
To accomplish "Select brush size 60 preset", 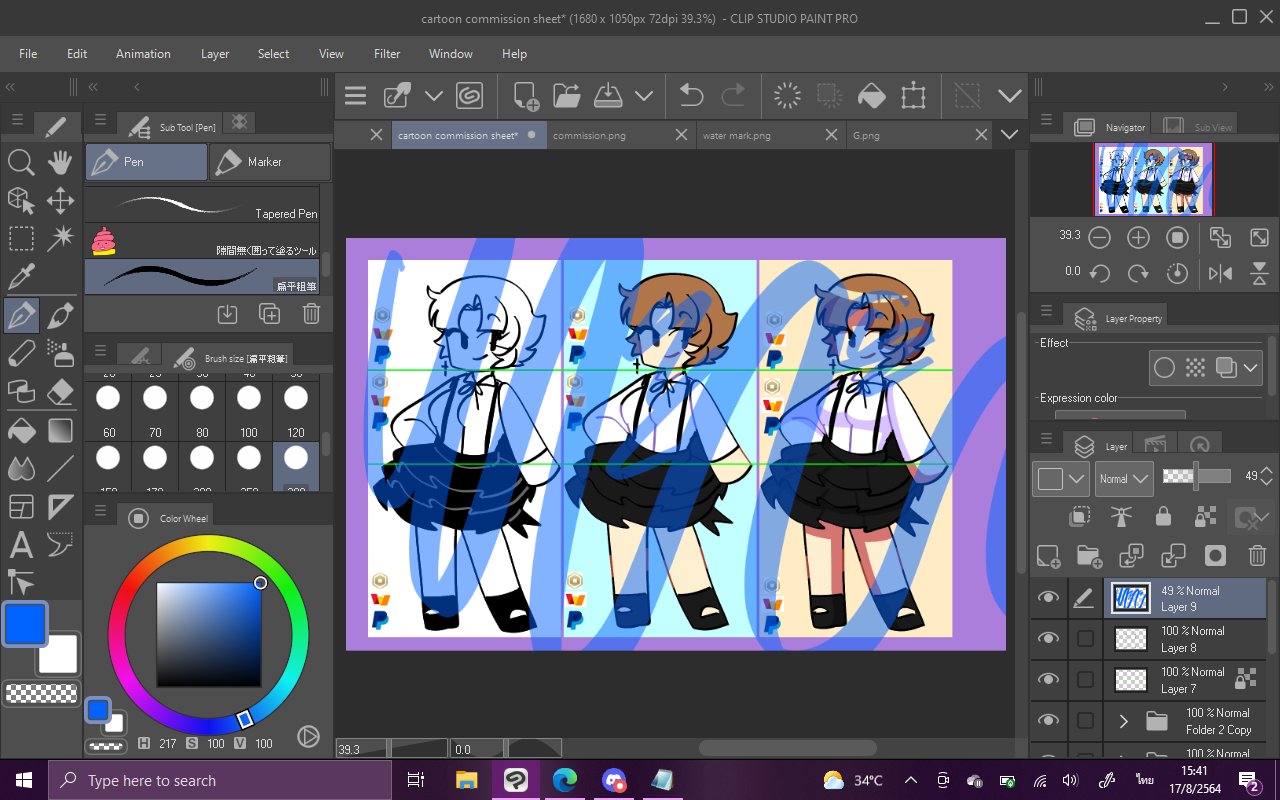I will (x=108, y=406).
